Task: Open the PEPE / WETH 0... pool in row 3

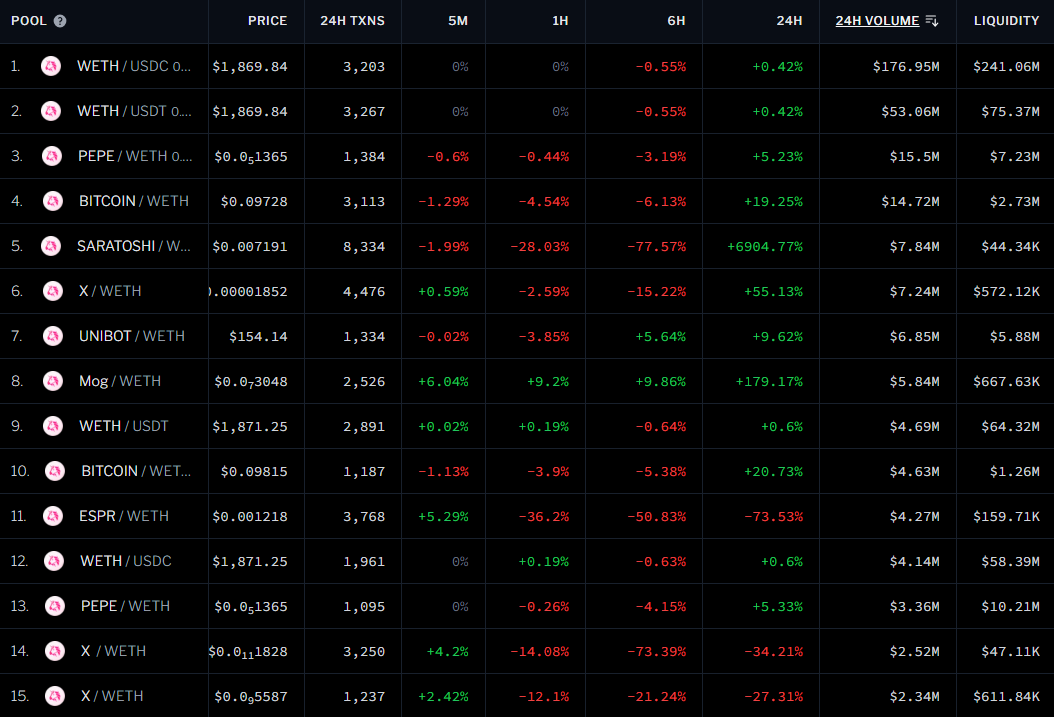Action: 135,156
